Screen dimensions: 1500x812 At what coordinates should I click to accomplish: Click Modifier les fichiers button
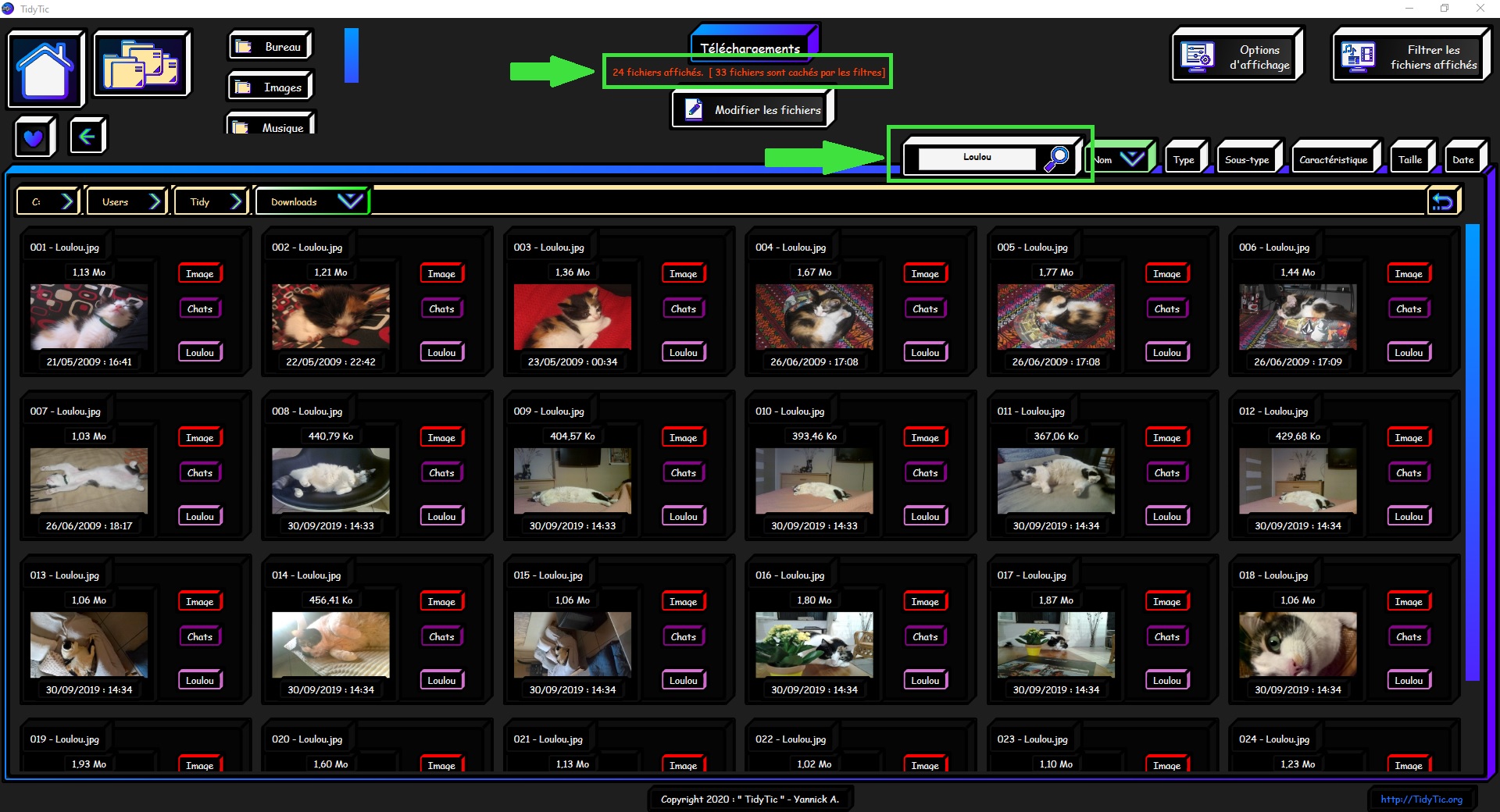point(752,110)
